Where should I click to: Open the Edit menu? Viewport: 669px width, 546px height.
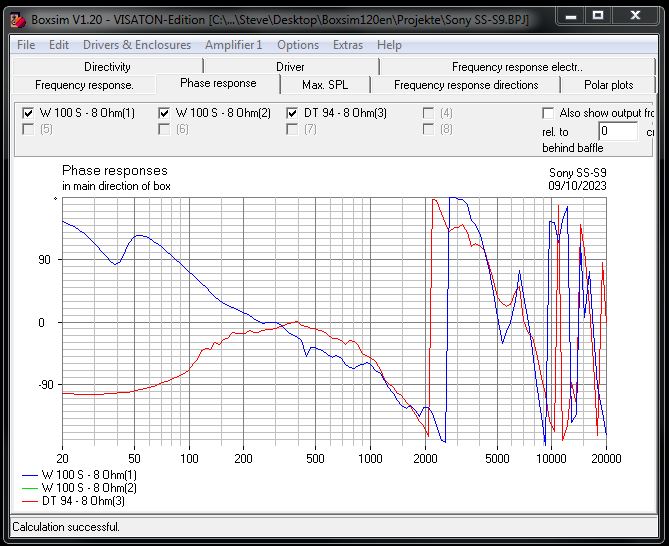tap(59, 45)
